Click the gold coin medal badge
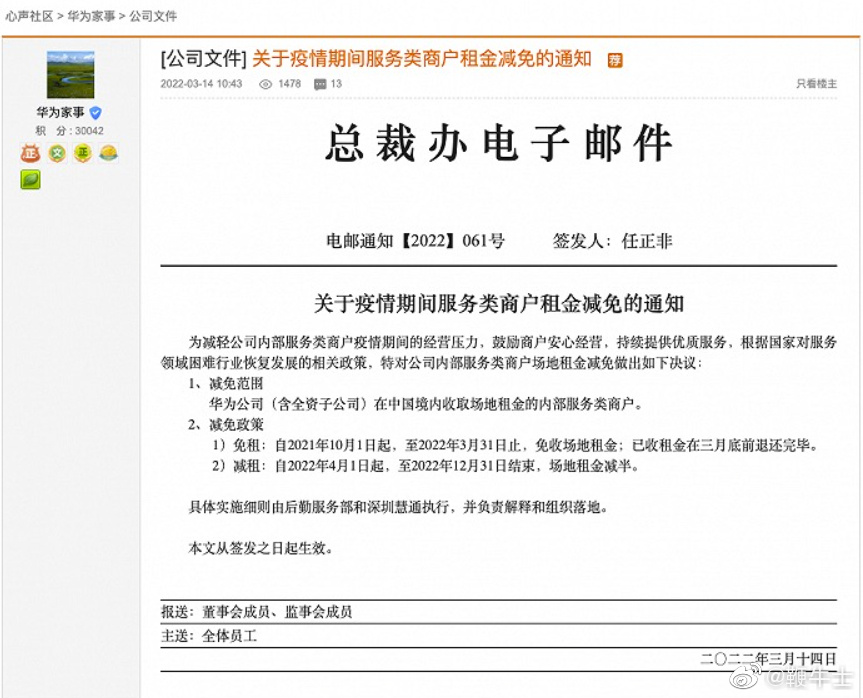 (x=108, y=152)
